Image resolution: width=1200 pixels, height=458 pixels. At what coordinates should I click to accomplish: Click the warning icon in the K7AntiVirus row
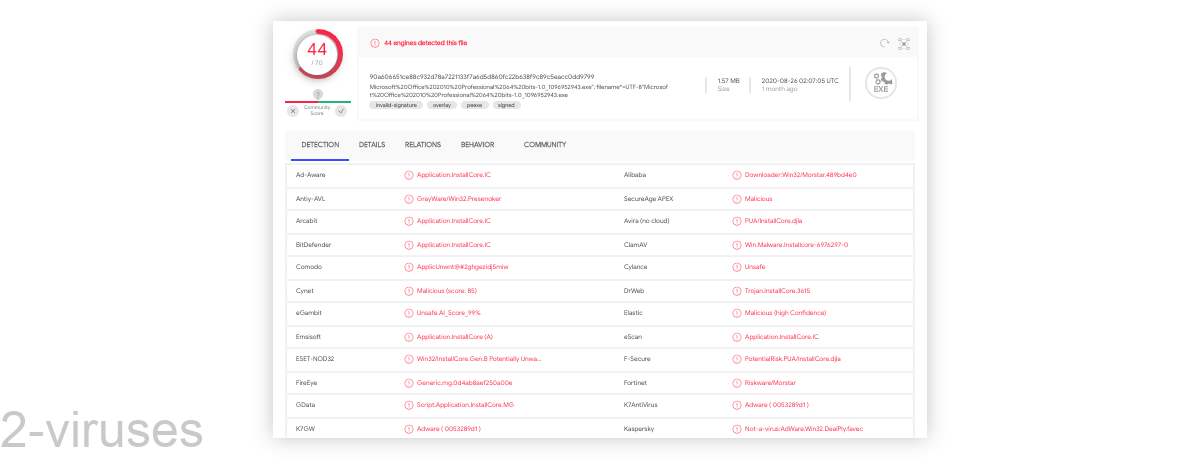coord(737,405)
